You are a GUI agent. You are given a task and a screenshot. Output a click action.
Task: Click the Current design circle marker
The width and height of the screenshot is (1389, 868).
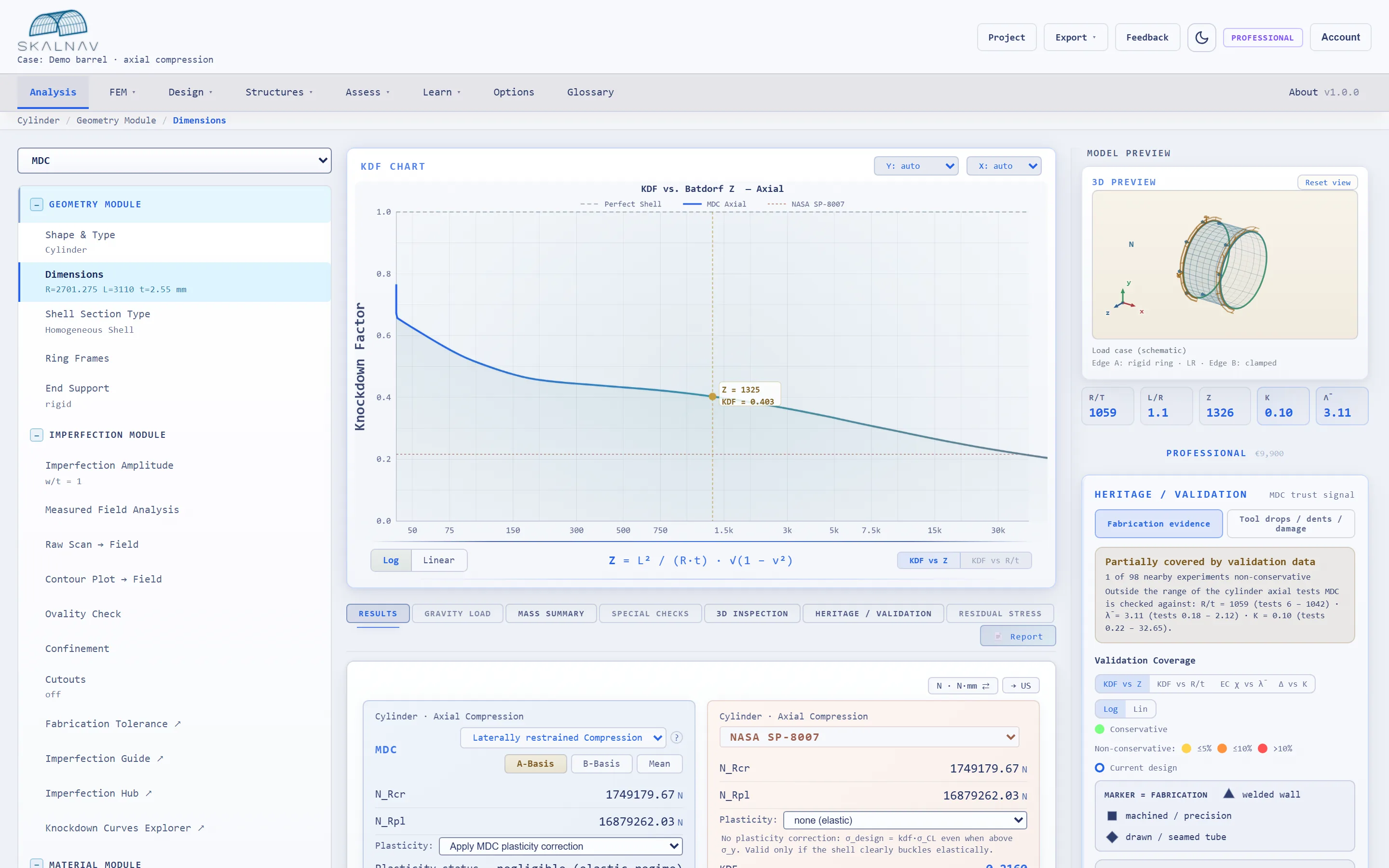(x=1099, y=768)
